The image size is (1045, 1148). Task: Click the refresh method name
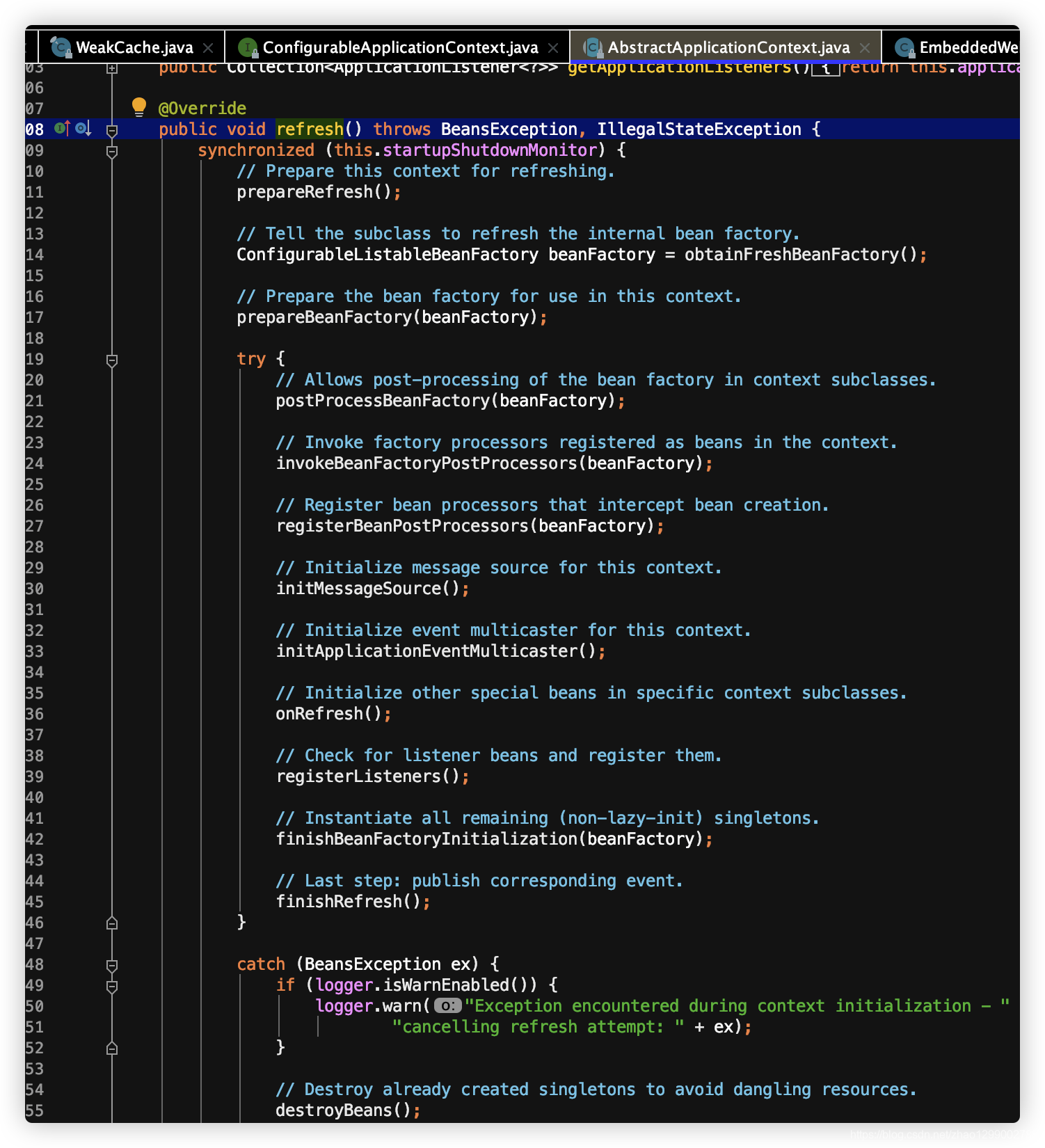(310, 129)
